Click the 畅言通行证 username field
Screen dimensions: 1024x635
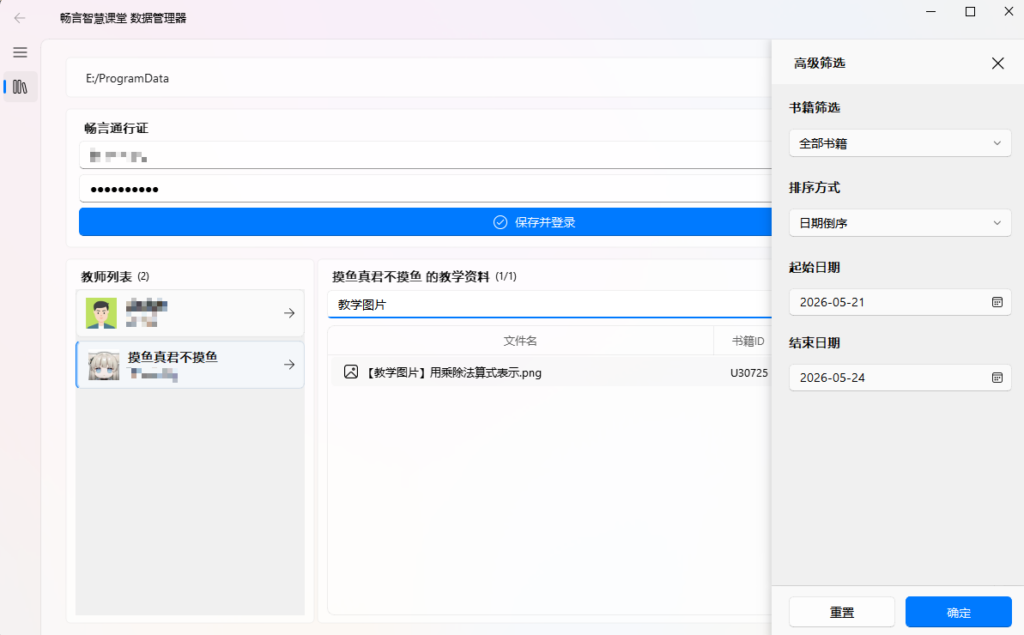pyautogui.click(x=425, y=155)
